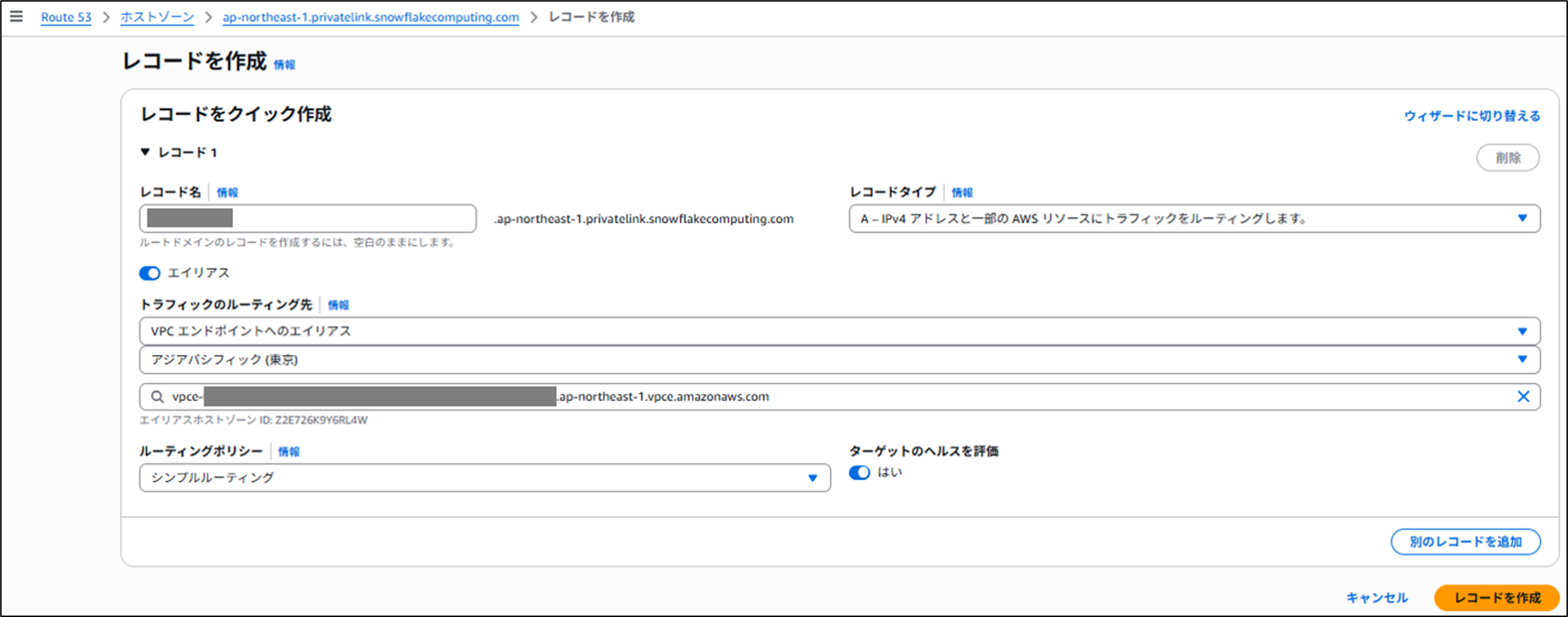Click the ルートドメインのレコード hint text
1568x617 pixels.
[298, 243]
